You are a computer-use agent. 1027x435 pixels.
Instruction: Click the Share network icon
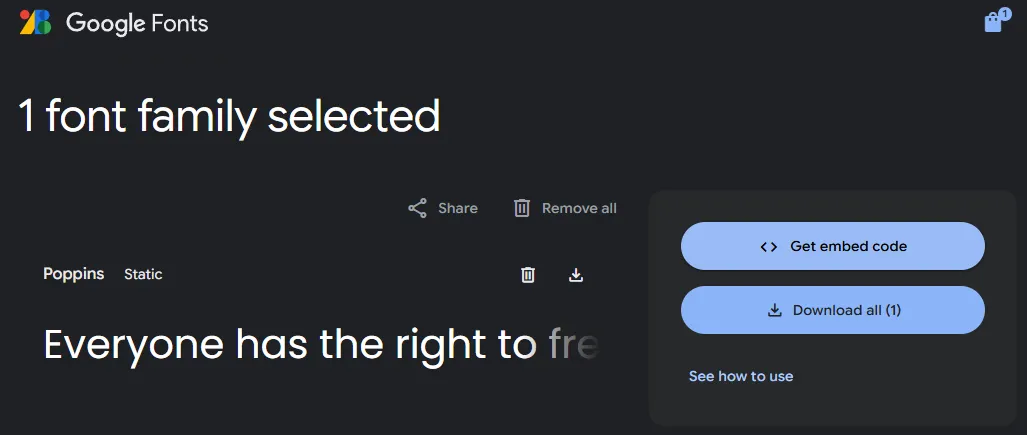pos(417,208)
